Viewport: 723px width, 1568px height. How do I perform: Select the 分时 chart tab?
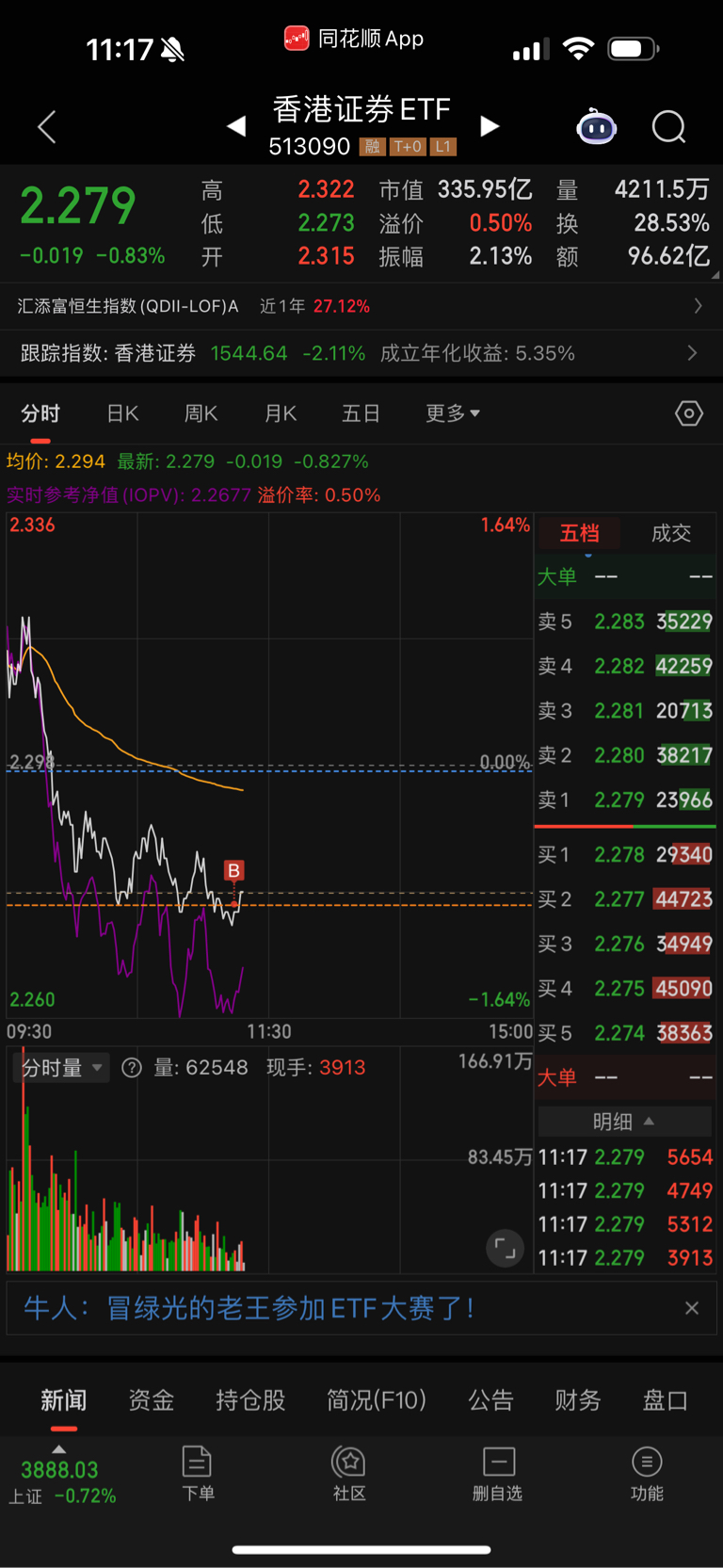tap(40, 413)
